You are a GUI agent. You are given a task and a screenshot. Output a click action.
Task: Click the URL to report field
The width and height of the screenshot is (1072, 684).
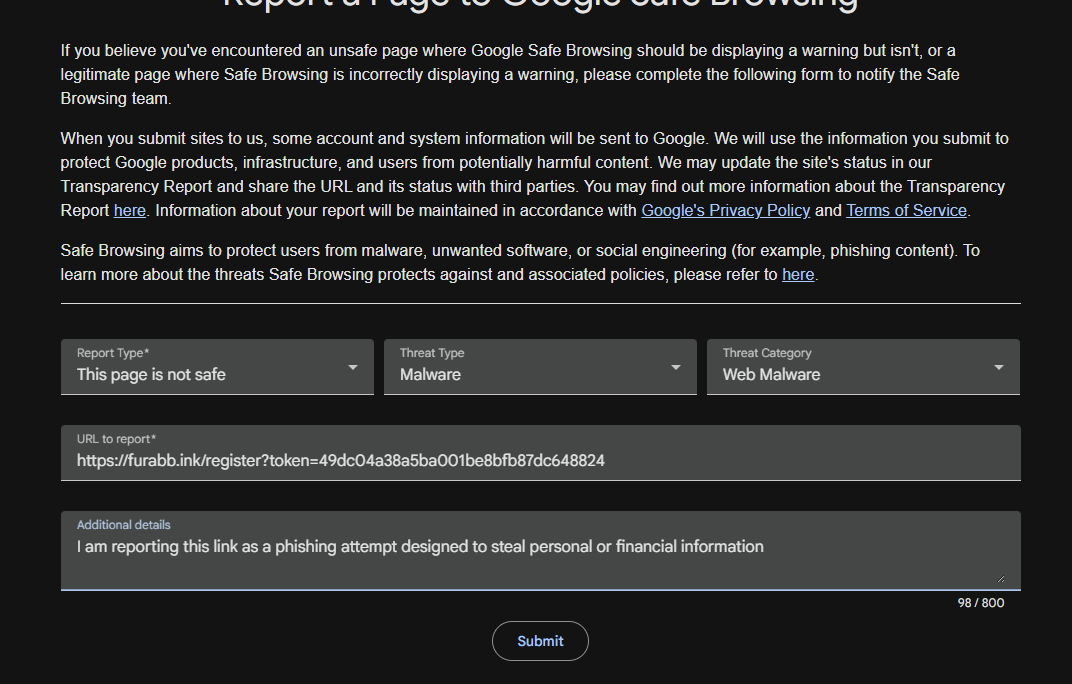click(540, 453)
